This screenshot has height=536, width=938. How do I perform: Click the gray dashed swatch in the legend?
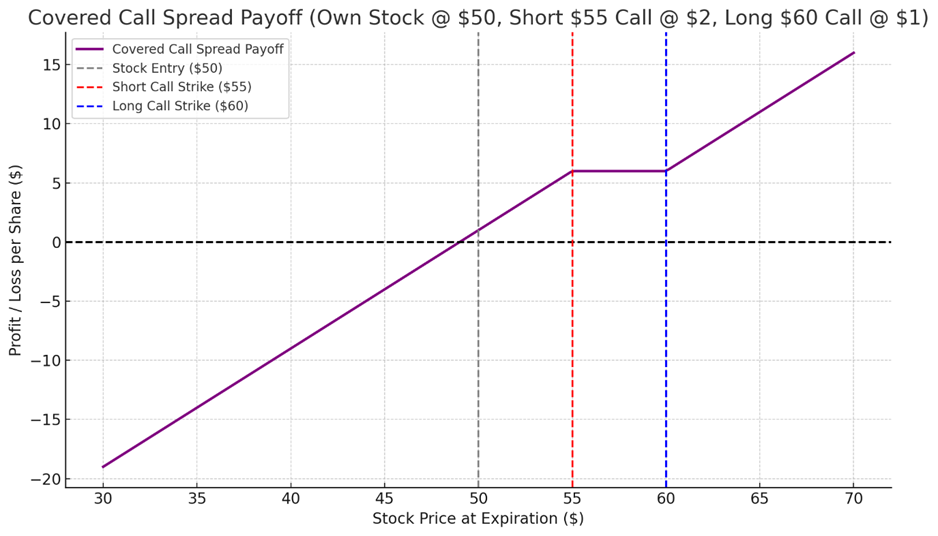pos(90,68)
